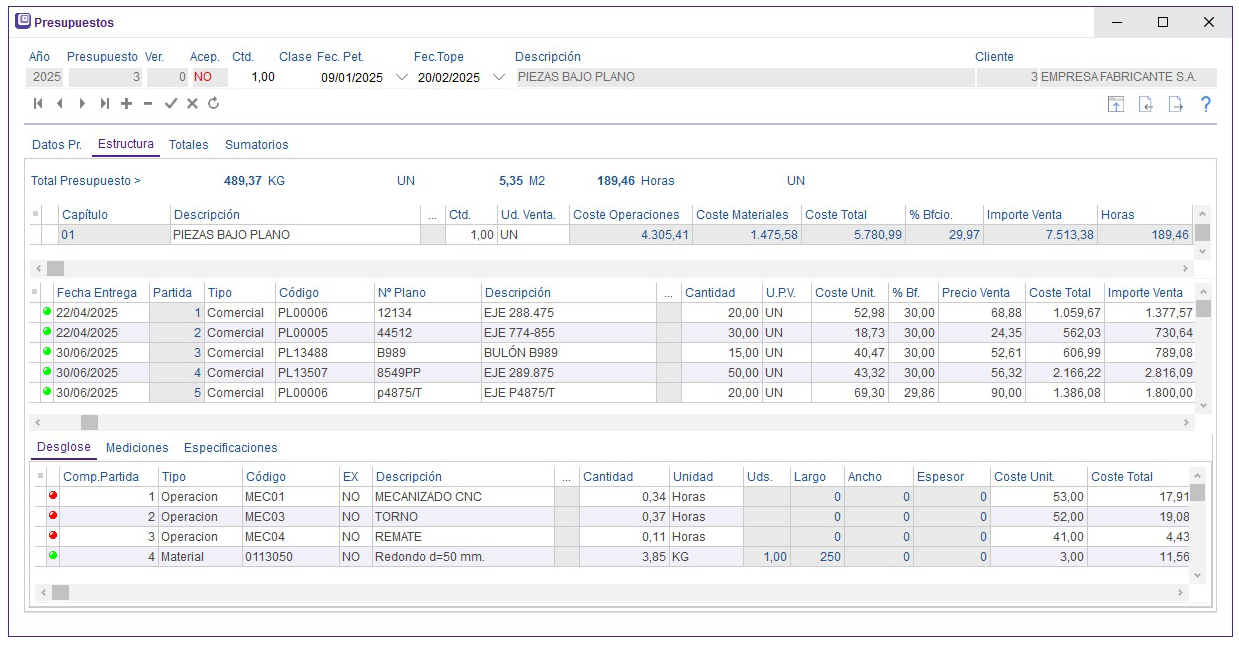
Task: Confirm changes with the checkmark icon
Action: tap(171, 104)
